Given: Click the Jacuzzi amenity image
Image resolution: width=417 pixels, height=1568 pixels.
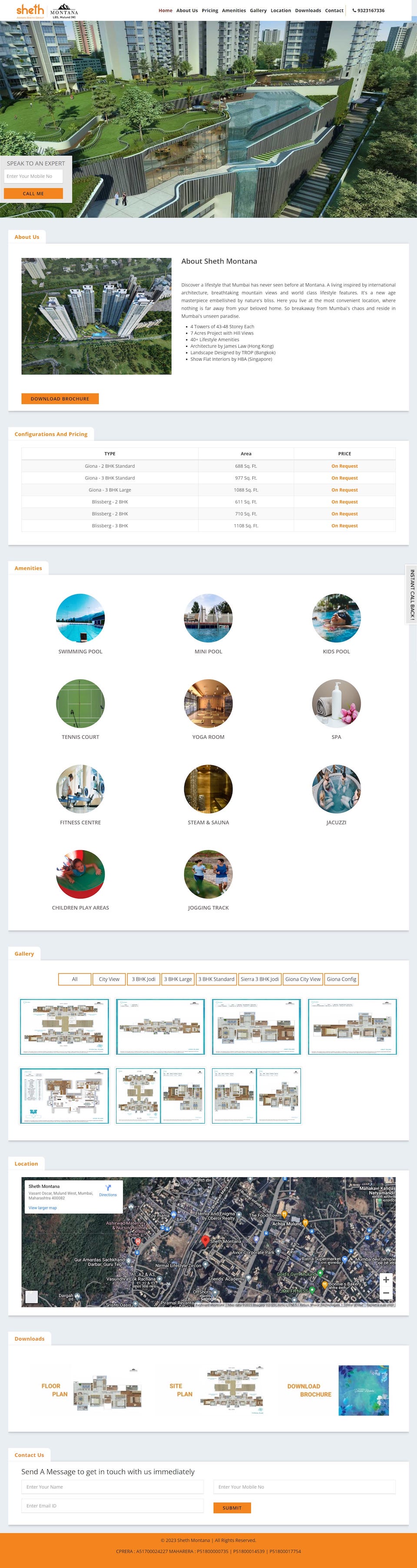Looking at the screenshot, I should (x=336, y=789).
